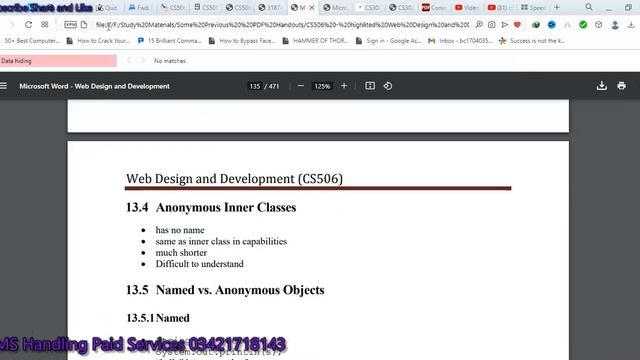640x360 pixels.
Task: Click the 'No matches.' find status text
Action: 170,61
